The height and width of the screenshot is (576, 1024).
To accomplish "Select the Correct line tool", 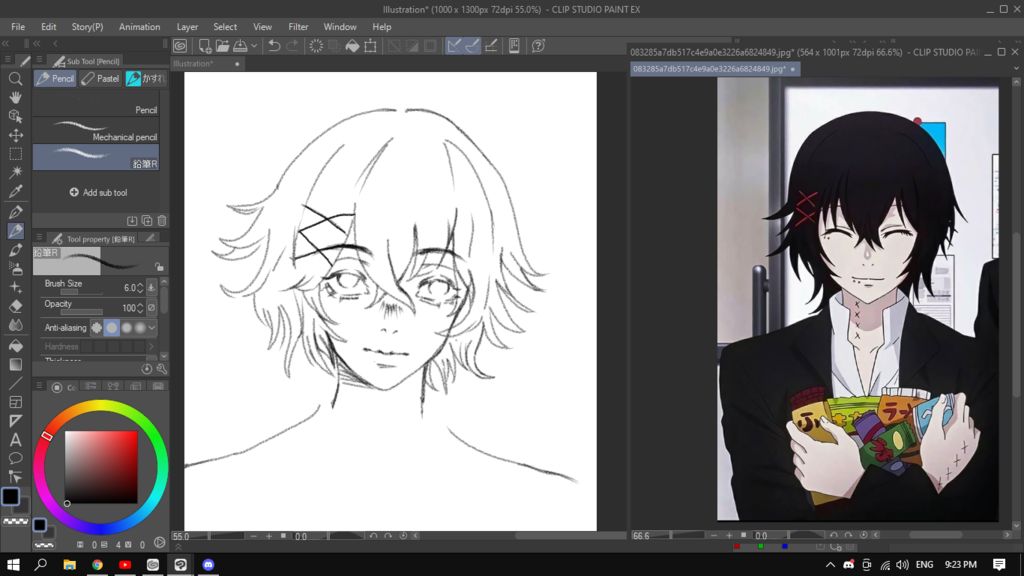I will (x=15, y=477).
